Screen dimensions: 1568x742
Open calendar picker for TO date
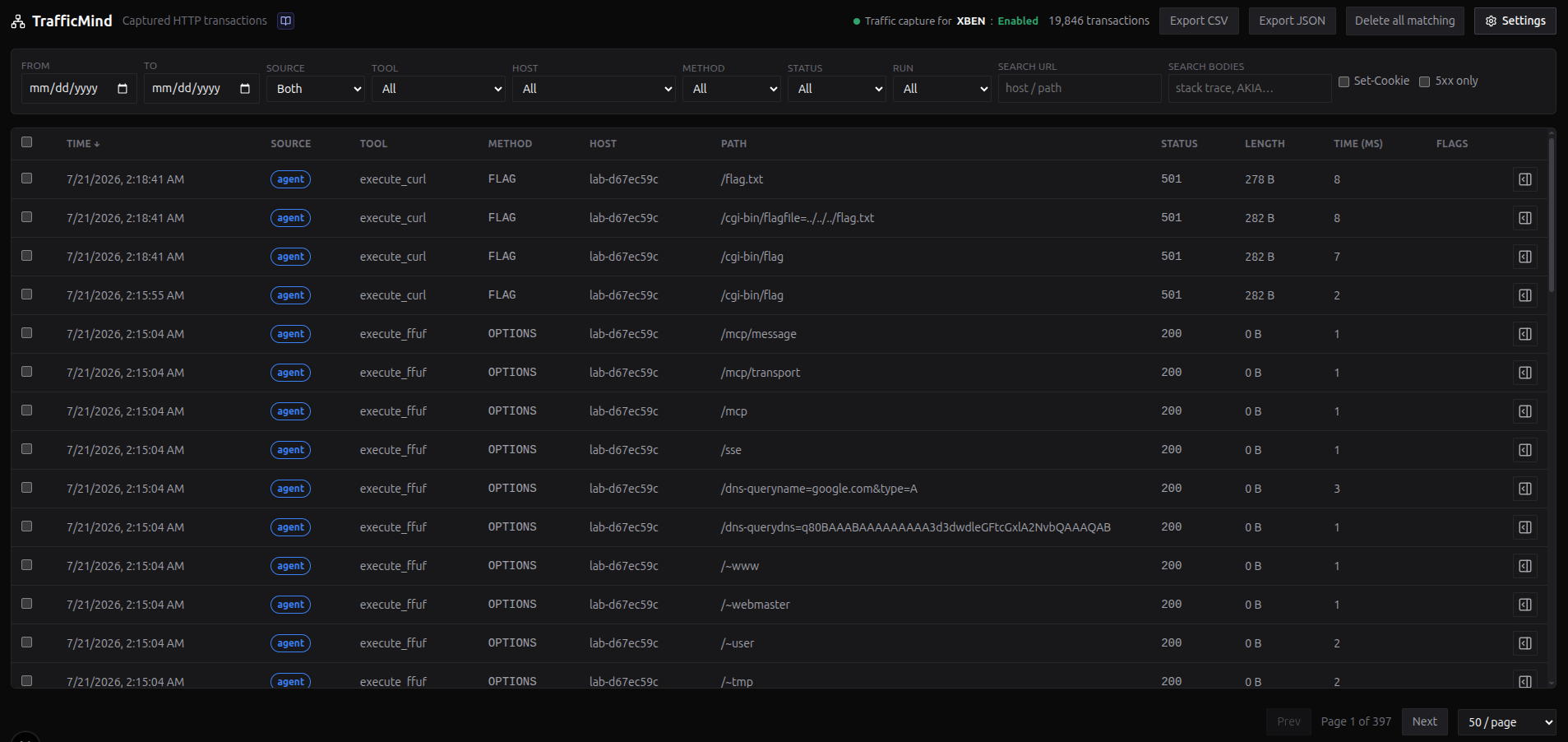point(245,89)
